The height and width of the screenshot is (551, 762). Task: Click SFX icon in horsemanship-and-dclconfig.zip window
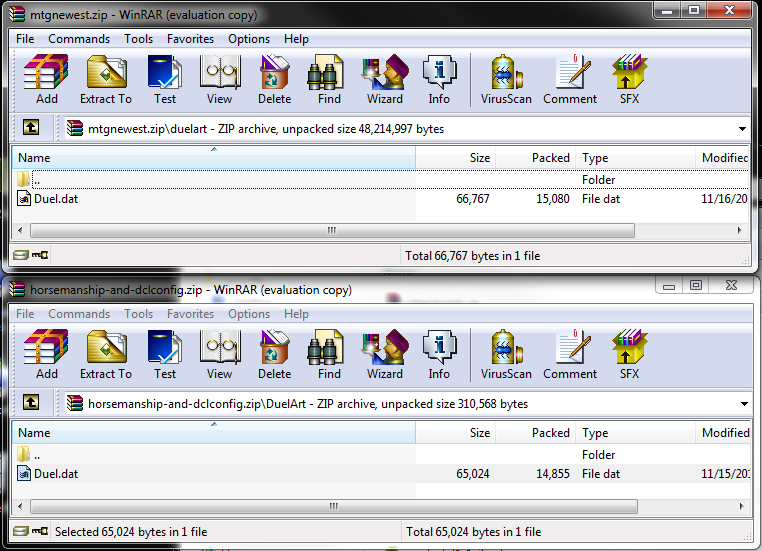[629, 355]
